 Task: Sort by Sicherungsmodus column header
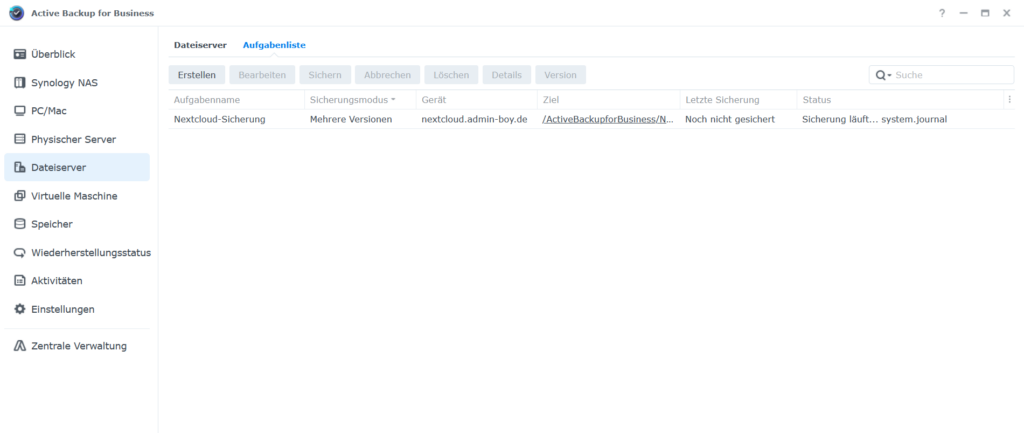point(350,100)
